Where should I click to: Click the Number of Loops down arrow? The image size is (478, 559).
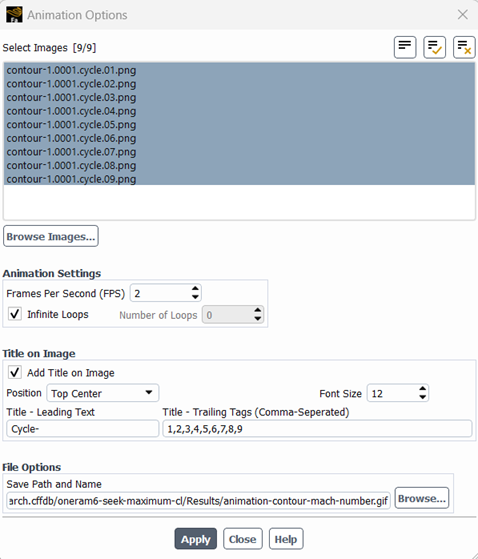tap(258, 319)
